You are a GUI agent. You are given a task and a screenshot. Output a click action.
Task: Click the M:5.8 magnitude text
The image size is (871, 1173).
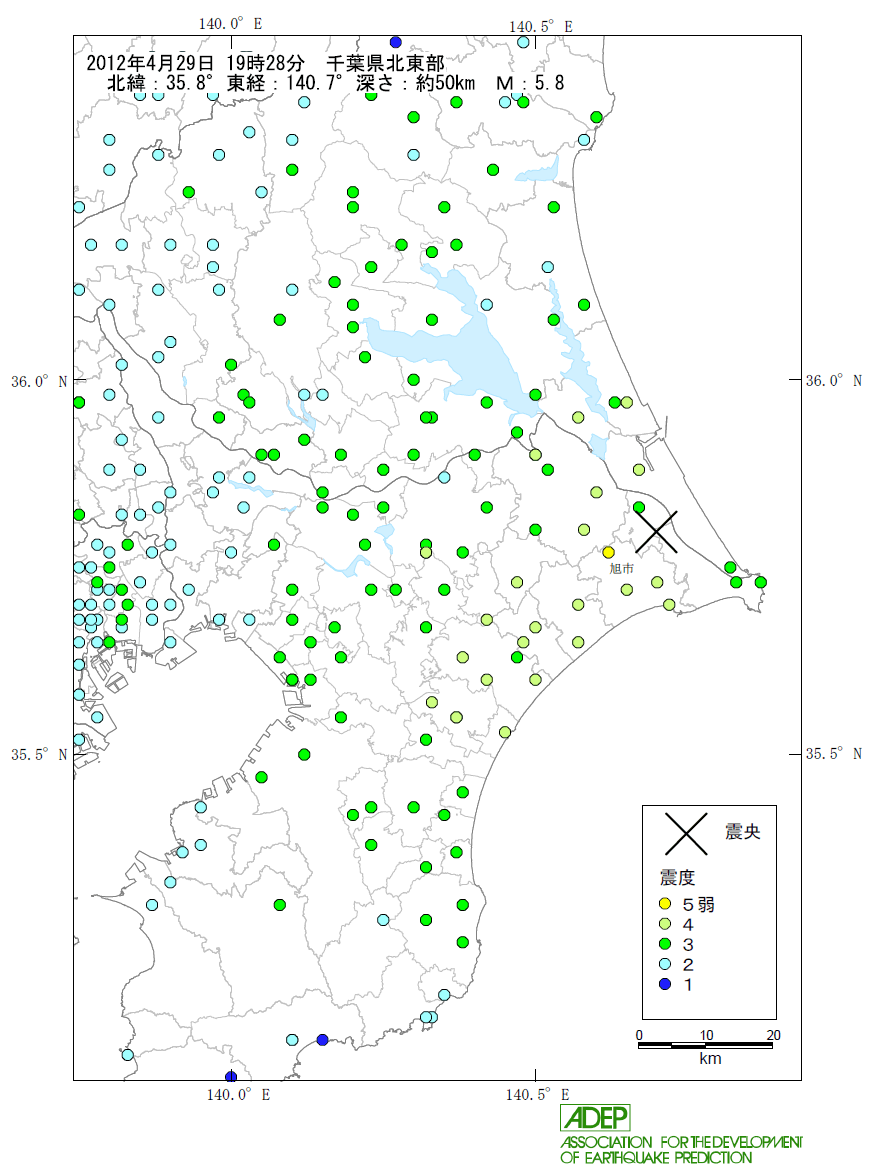[x=530, y=82]
